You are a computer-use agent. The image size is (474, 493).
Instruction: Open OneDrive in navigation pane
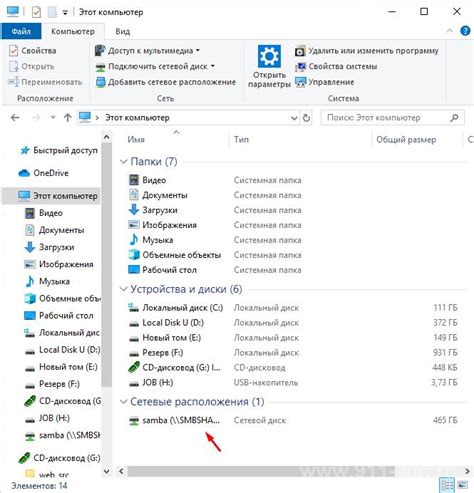[x=43, y=173]
